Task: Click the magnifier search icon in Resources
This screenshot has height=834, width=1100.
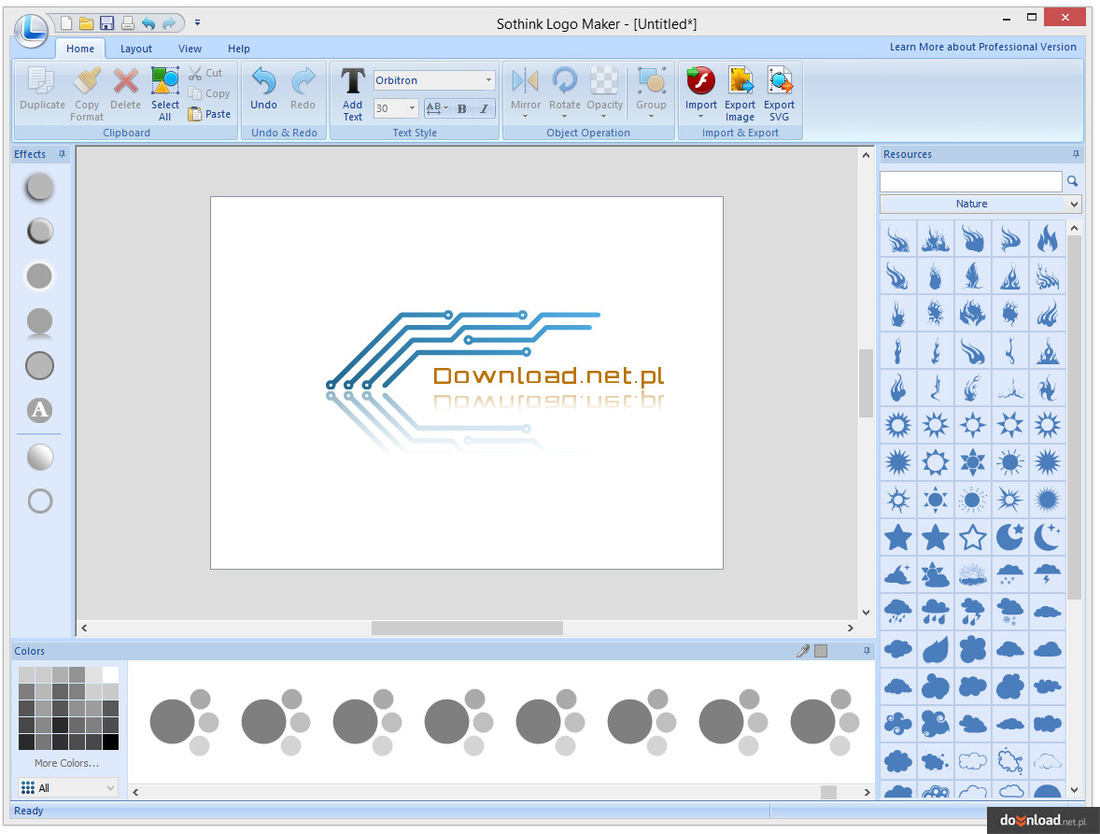Action: tap(1073, 181)
